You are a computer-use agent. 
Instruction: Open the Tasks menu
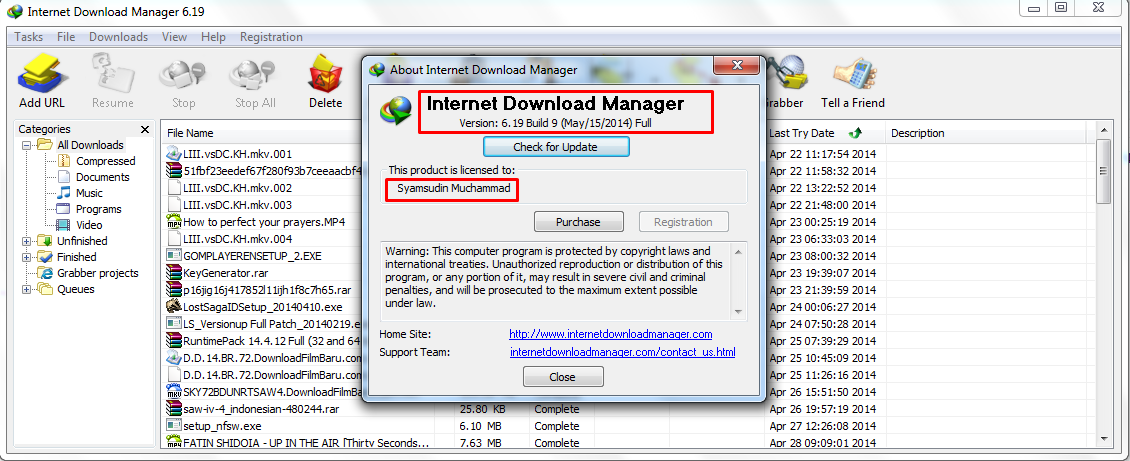[x=29, y=37]
